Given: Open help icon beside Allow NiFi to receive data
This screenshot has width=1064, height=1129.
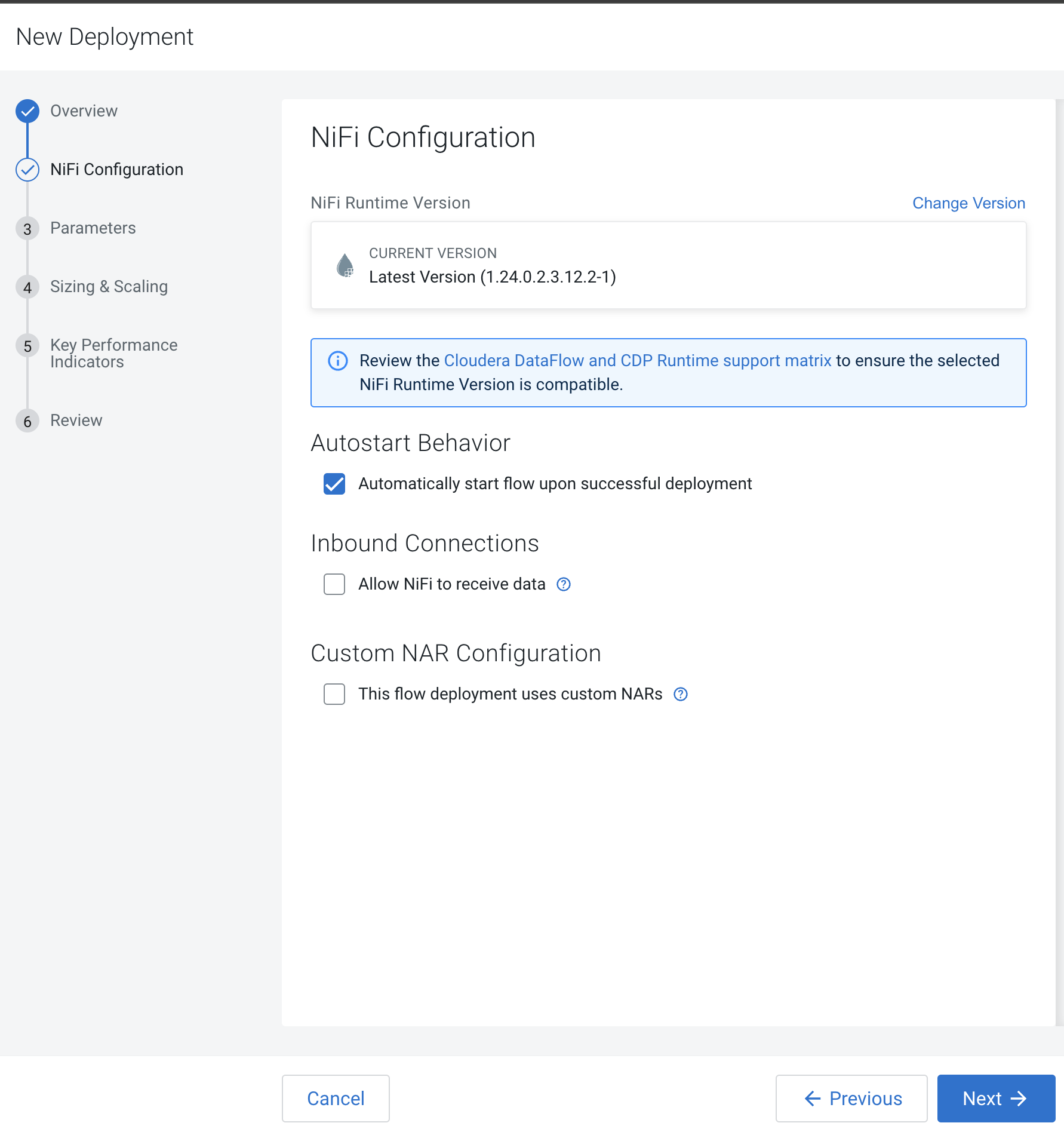Looking at the screenshot, I should (x=564, y=584).
